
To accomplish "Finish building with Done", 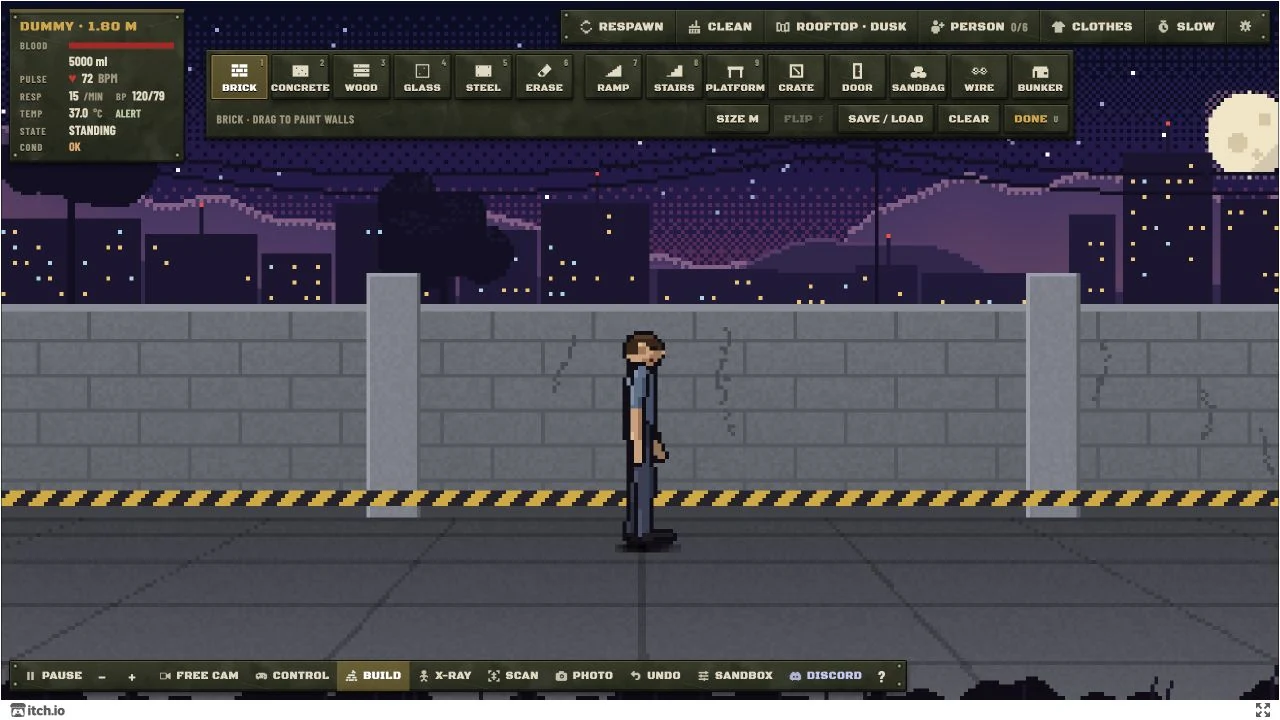I will pyautogui.click(x=1036, y=119).
